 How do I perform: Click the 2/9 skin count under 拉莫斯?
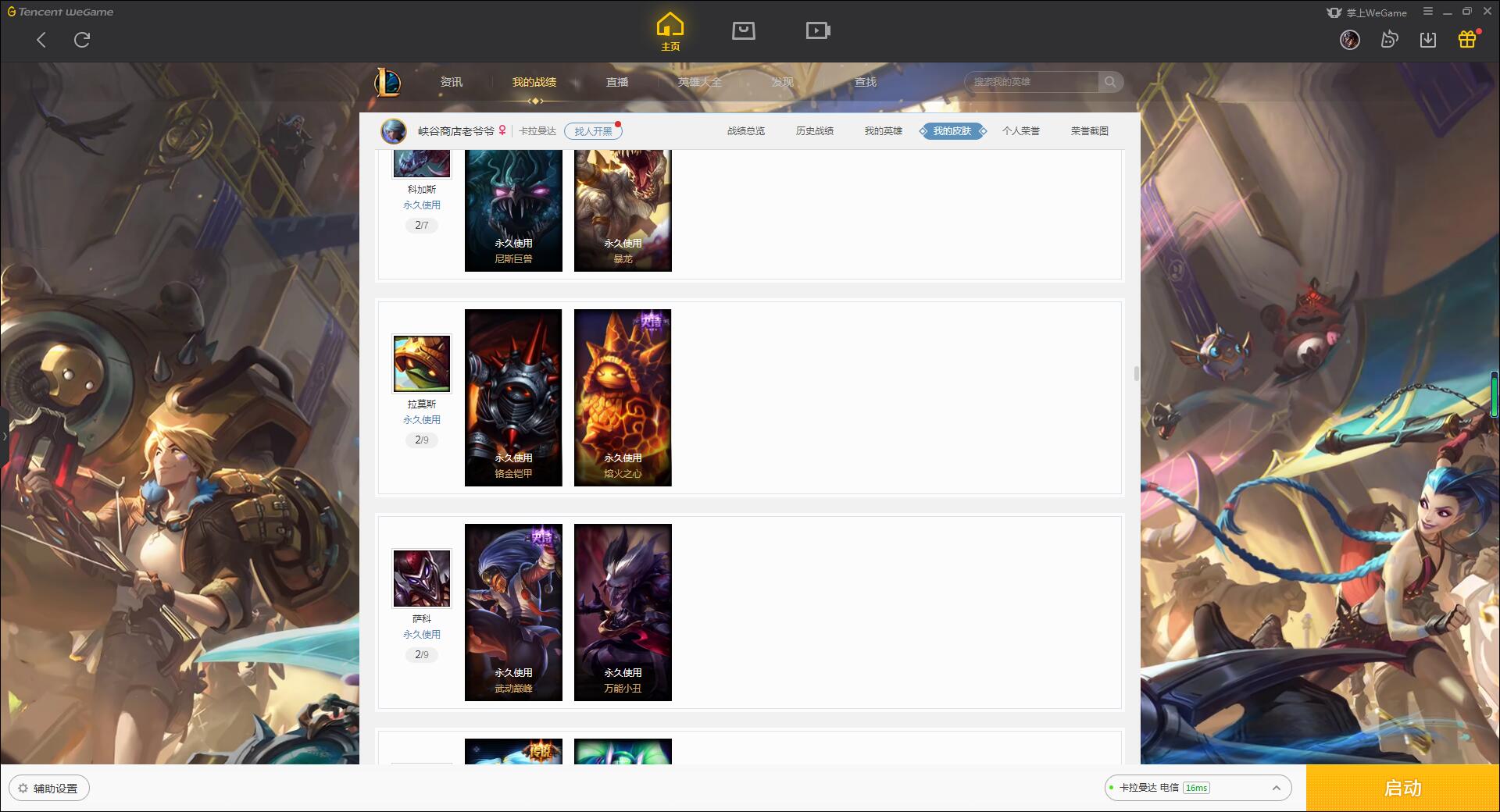pos(422,440)
